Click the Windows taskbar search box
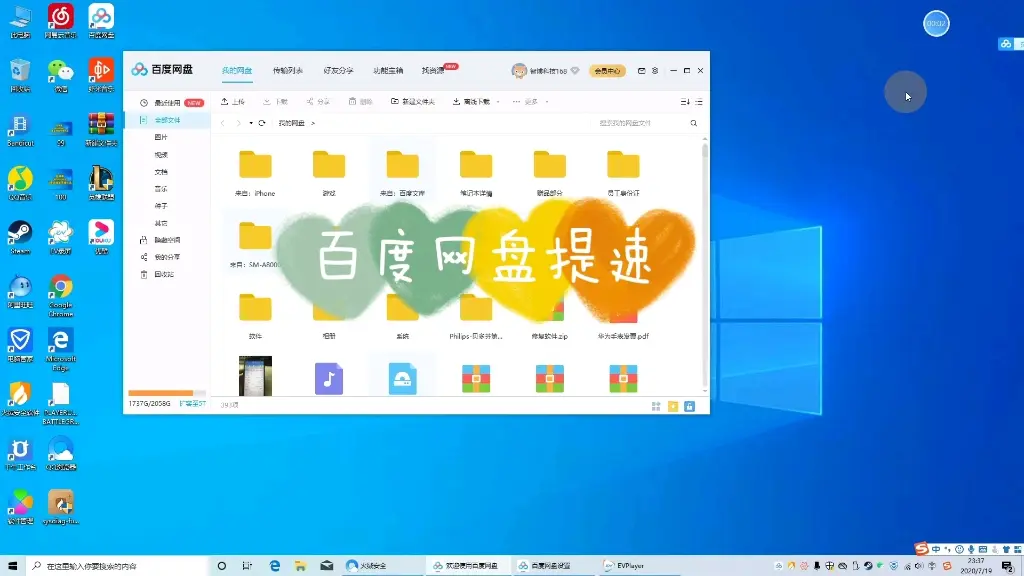 [118, 566]
